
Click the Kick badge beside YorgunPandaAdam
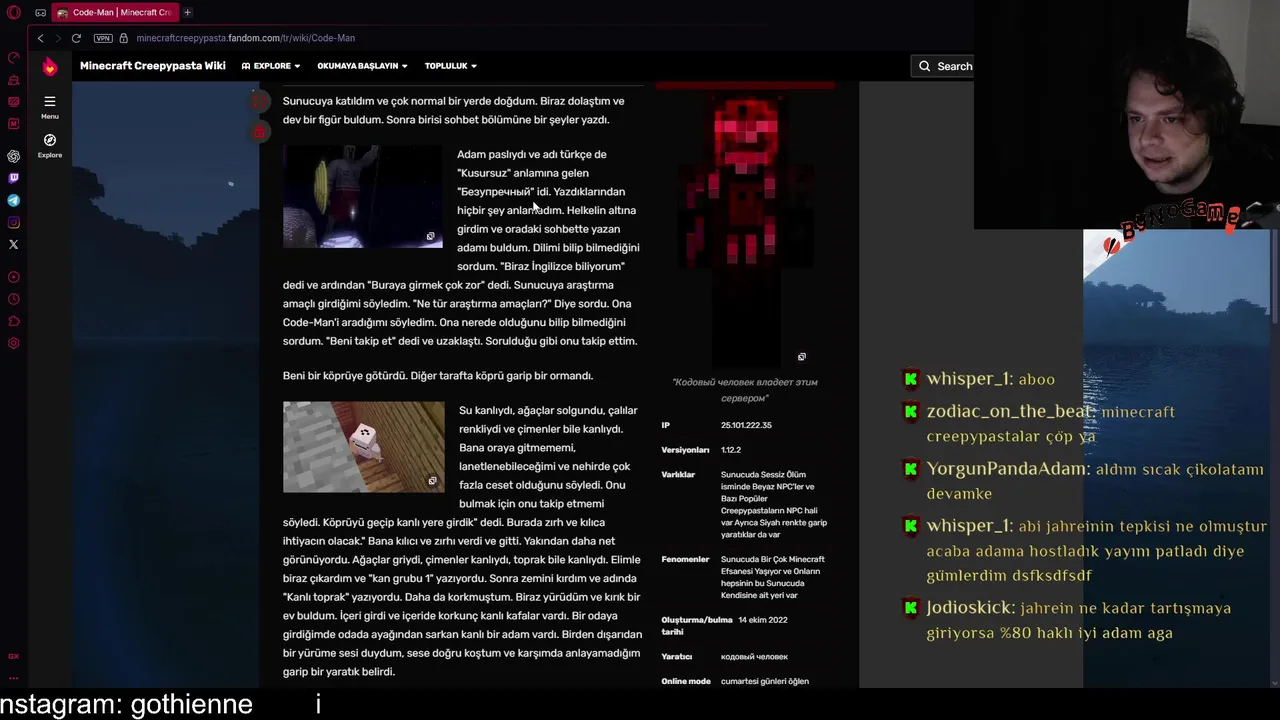910,468
